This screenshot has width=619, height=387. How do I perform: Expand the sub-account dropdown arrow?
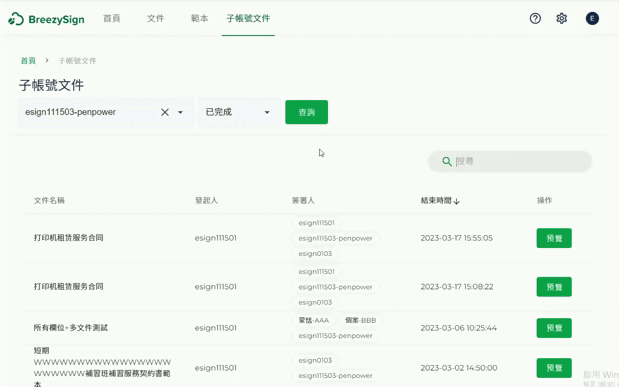pyautogui.click(x=180, y=112)
